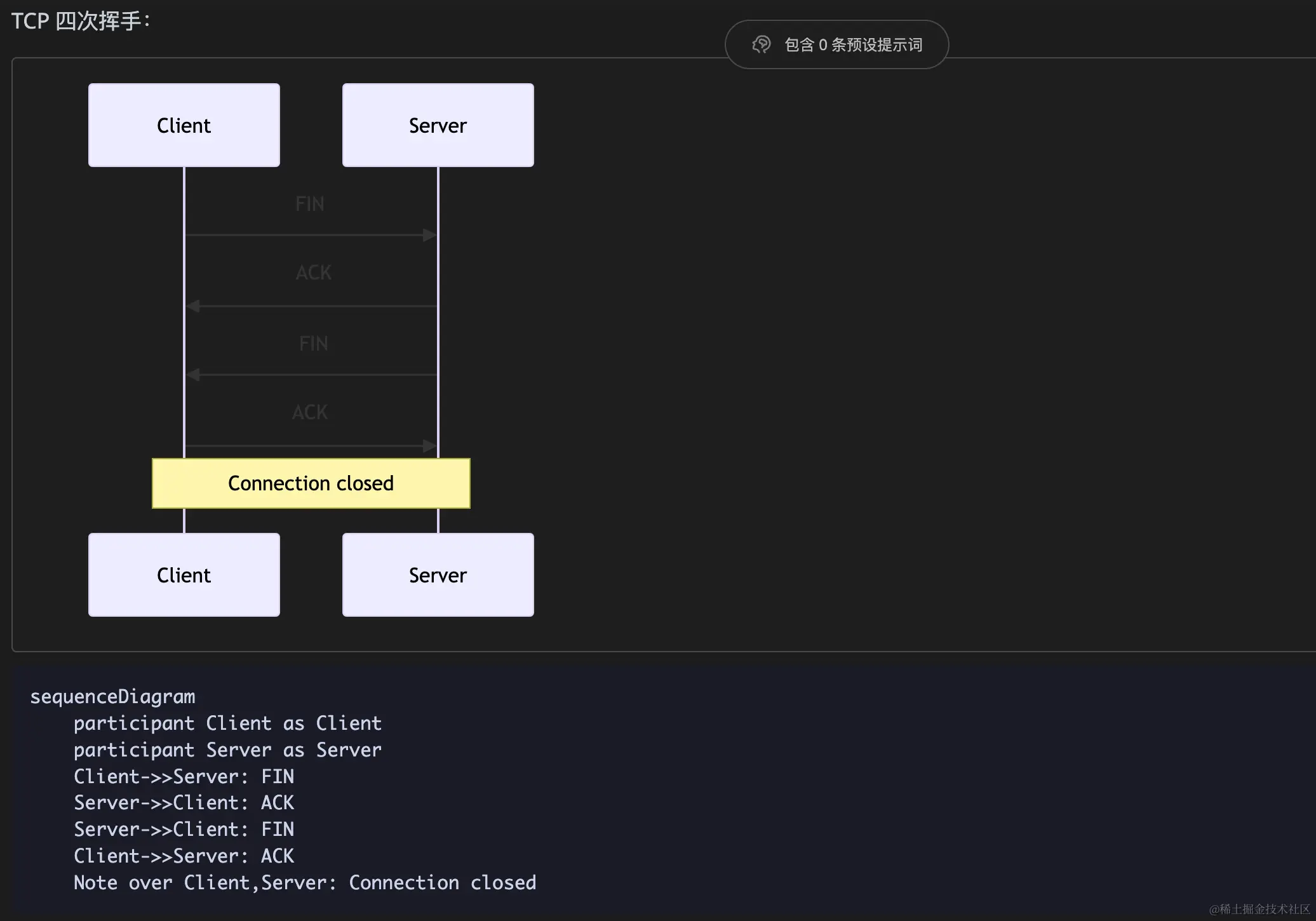Image resolution: width=1316 pixels, height=921 pixels.
Task: Click the 'TCP 四次挥手:' heading text
Action: coord(81,21)
